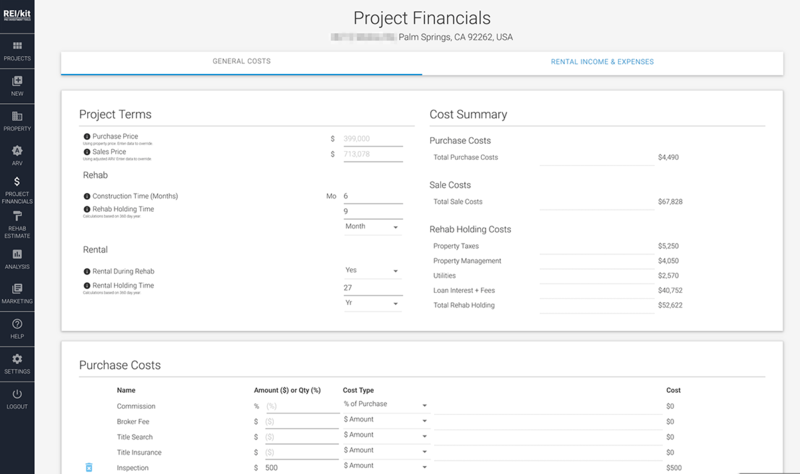The width and height of the screenshot is (800, 474).
Task: Open the Marketing section
Action: coord(17,293)
